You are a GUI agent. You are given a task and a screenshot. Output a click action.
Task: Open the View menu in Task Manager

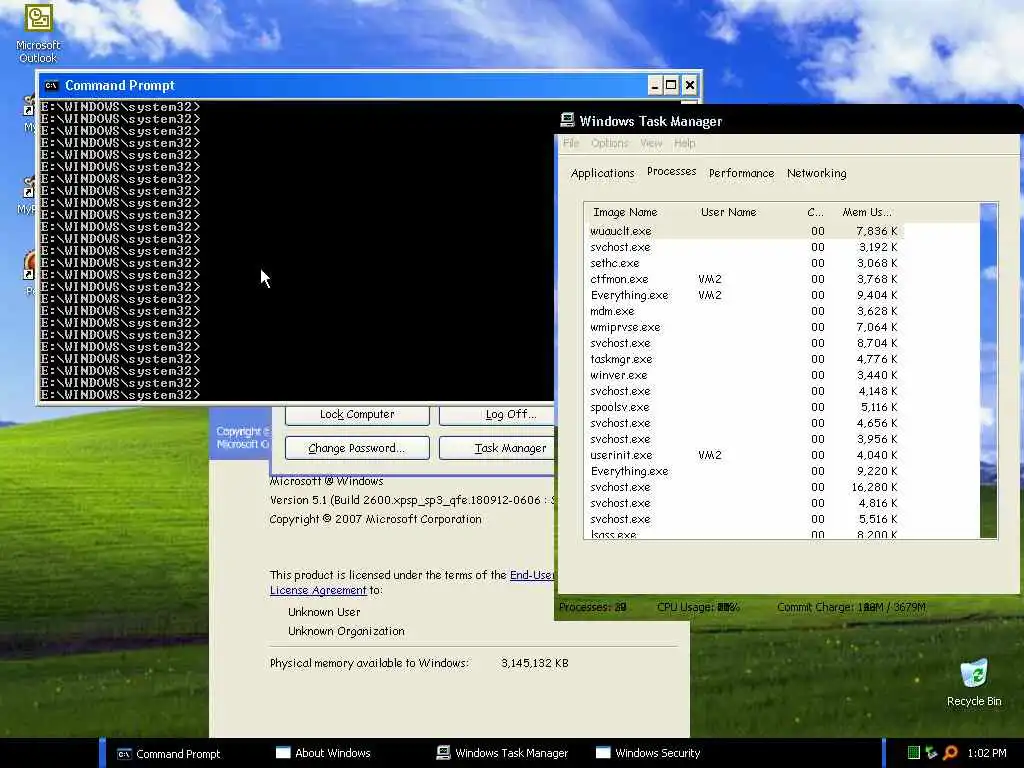[x=651, y=143]
